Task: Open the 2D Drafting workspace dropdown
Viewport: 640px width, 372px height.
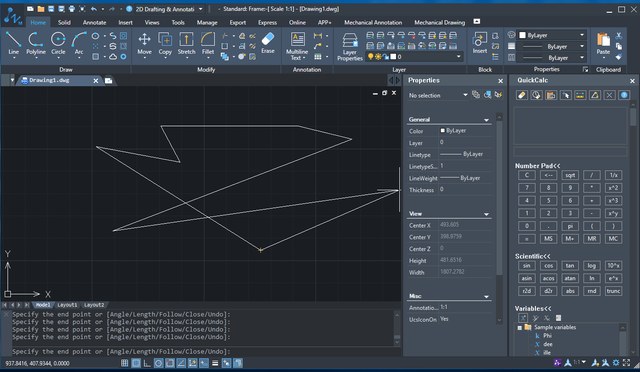Action: coord(200,9)
